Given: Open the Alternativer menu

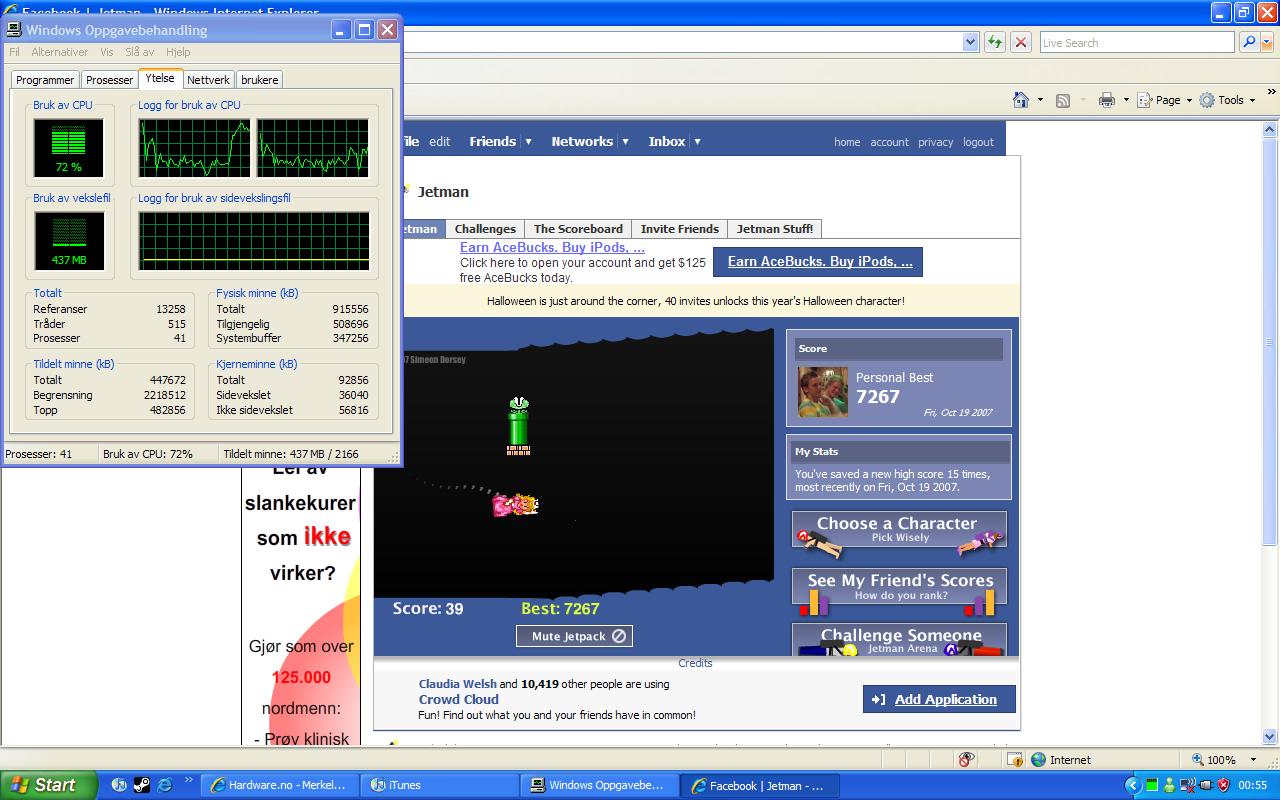Looking at the screenshot, I should click(60, 52).
